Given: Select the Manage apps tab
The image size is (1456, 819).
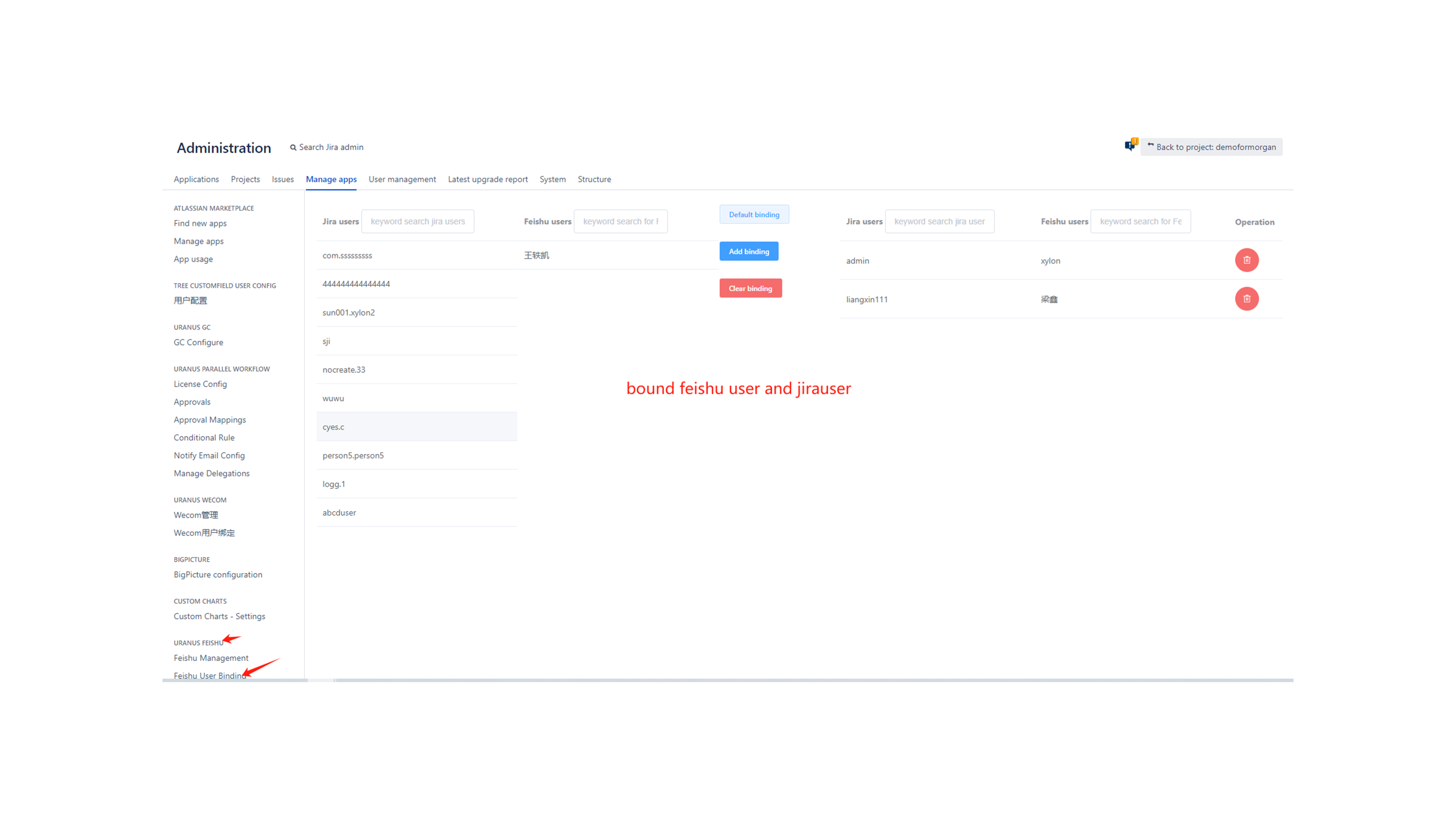Looking at the screenshot, I should [x=331, y=179].
